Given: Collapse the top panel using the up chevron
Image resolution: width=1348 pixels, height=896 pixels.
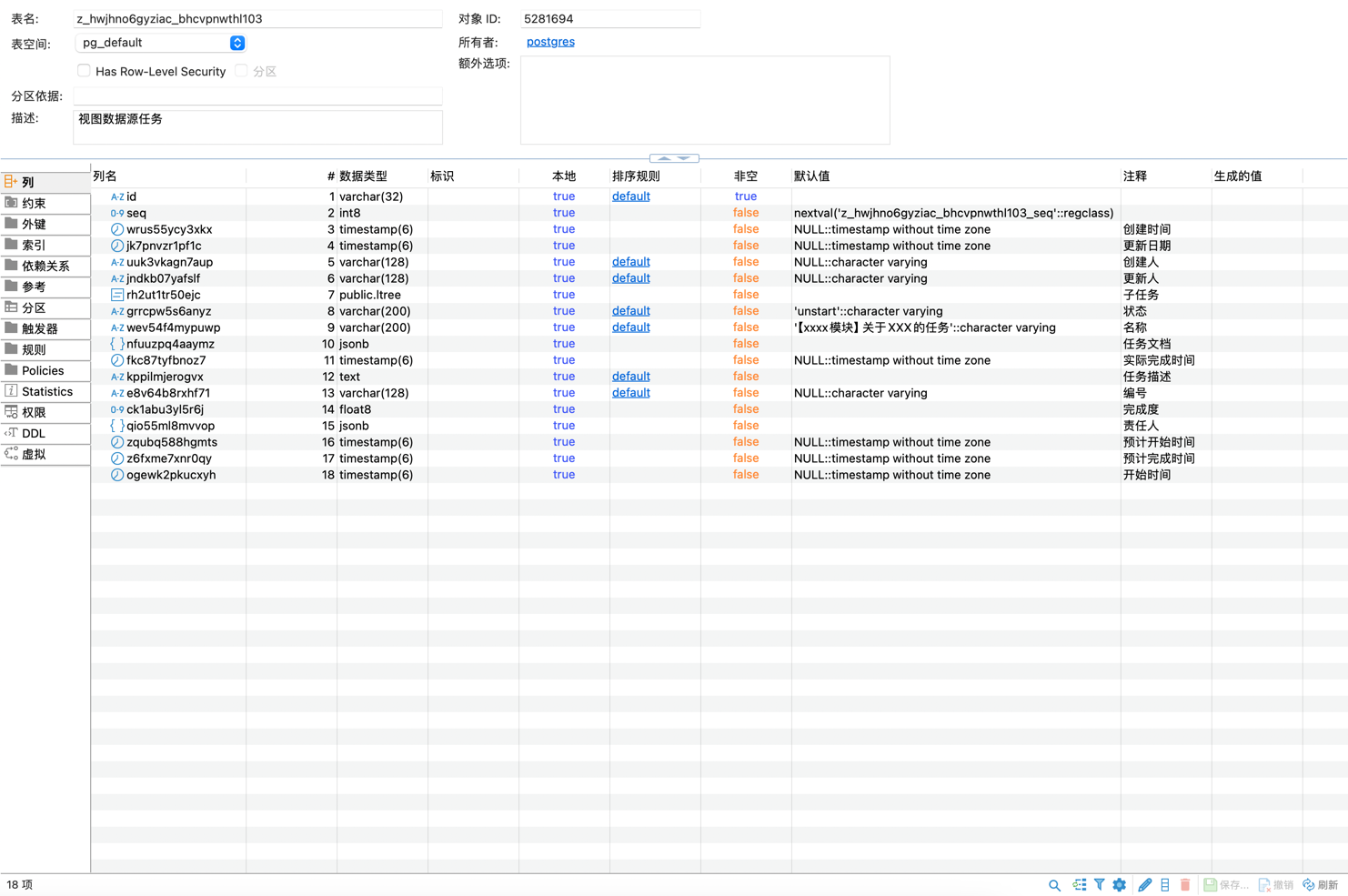Looking at the screenshot, I should pos(665,157).
